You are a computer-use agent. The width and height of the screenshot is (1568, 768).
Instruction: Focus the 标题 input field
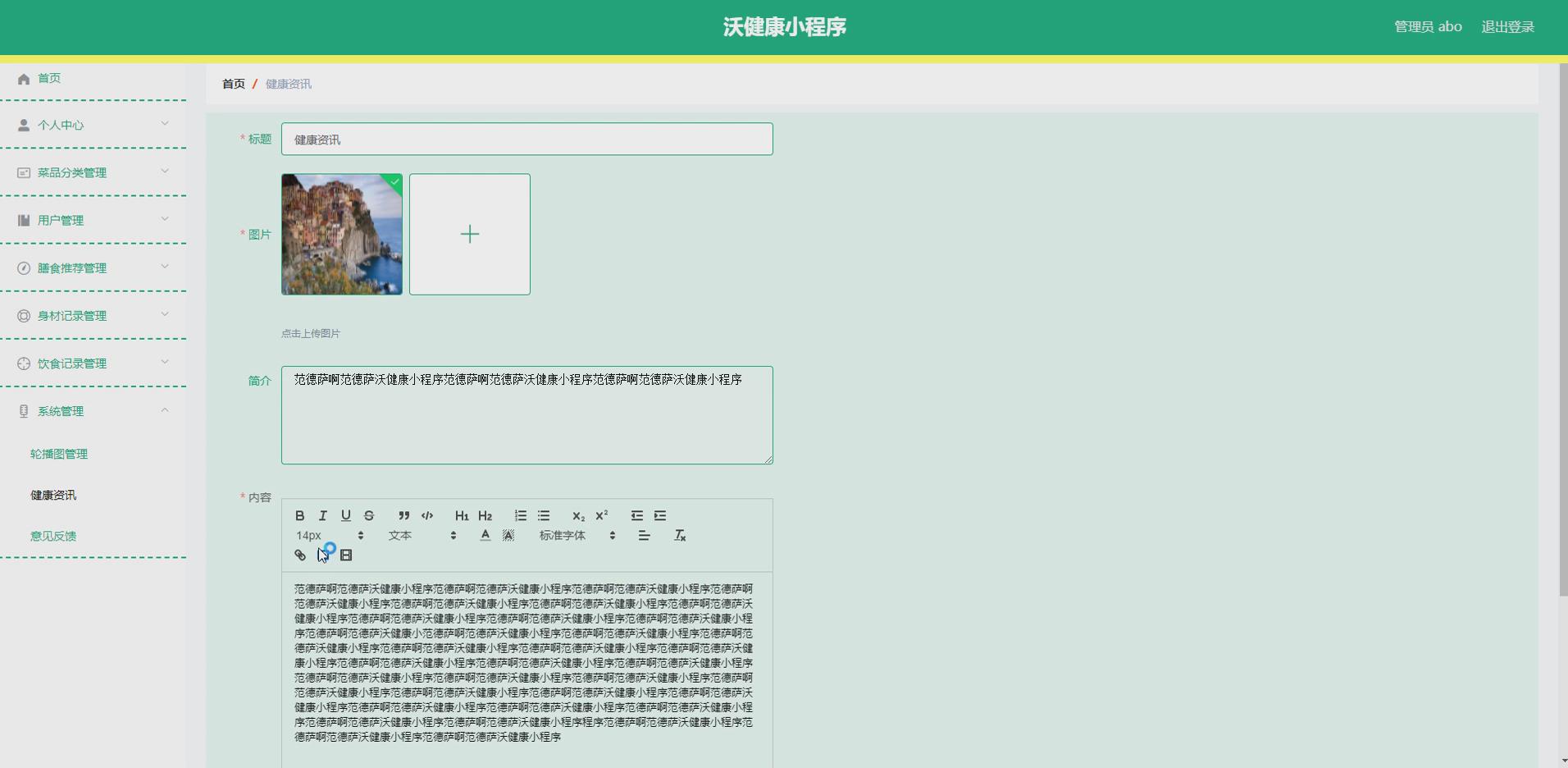point(527,139)
